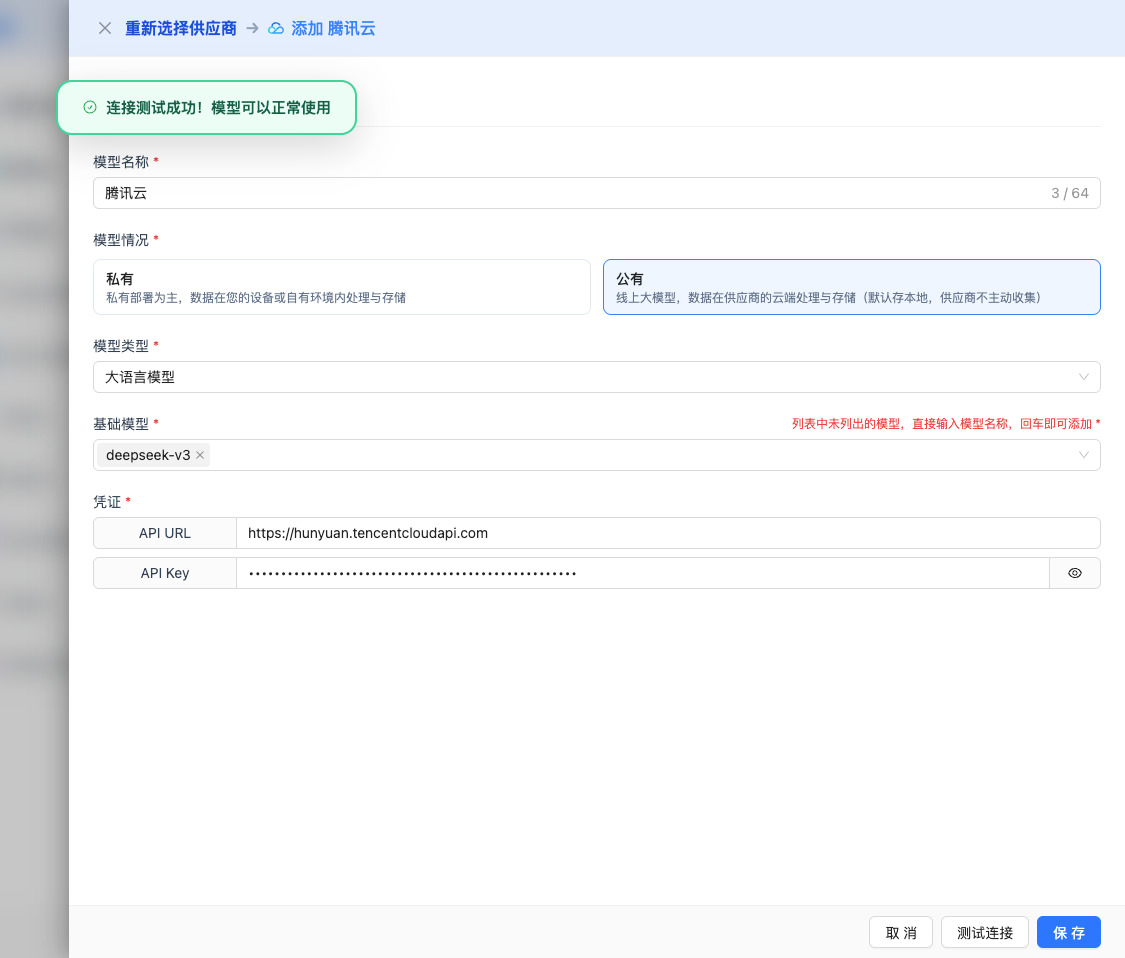This screenshot has height=958, width=1125.
Task: Remove the deepseek-v3 tag
Action: pyautogui.click(x=200, y=455)
